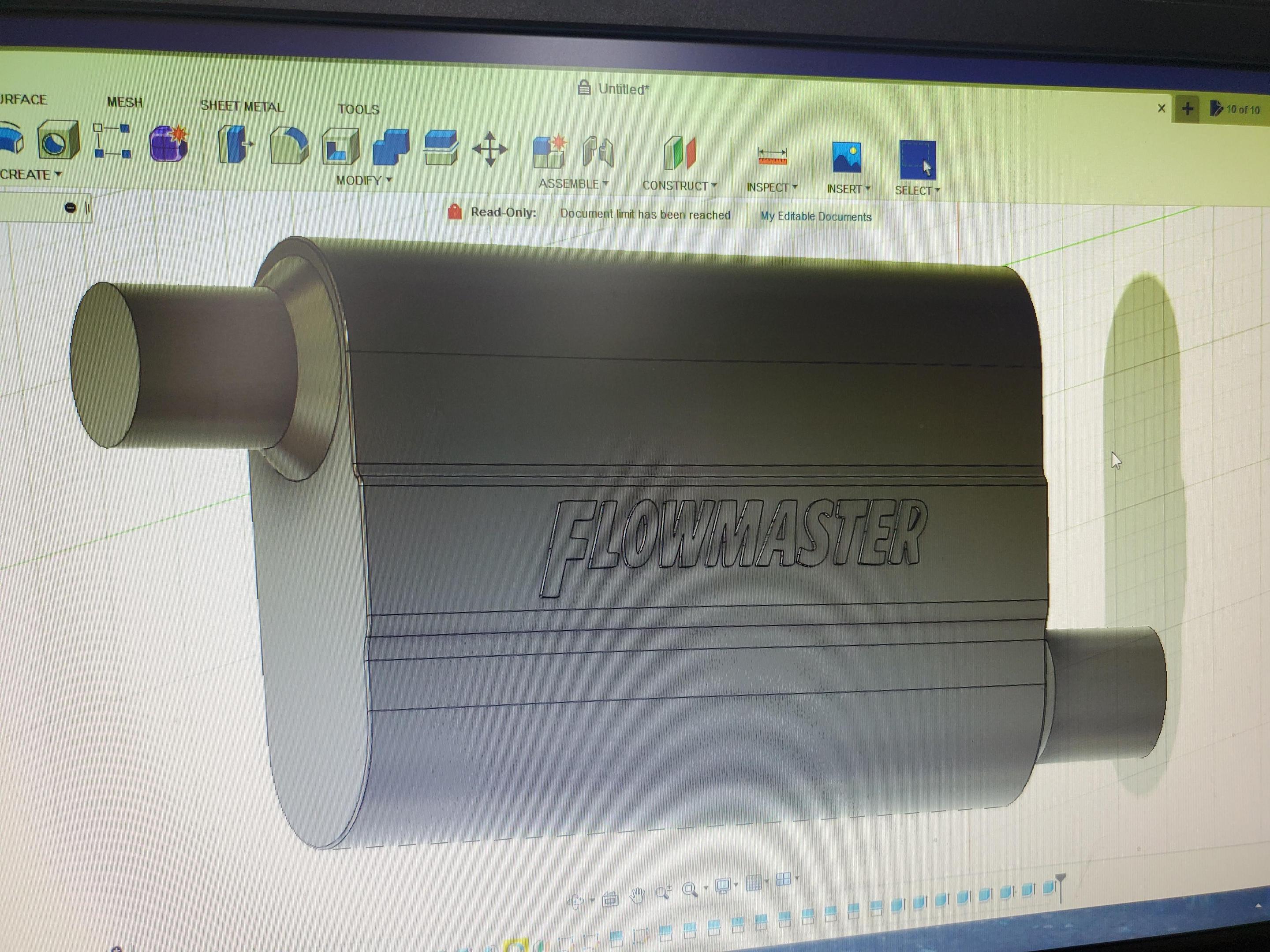The height and width of the screenshot is (952, 1270).
Task: Select the Measure ruler tool
Action: tap(772, 156)
